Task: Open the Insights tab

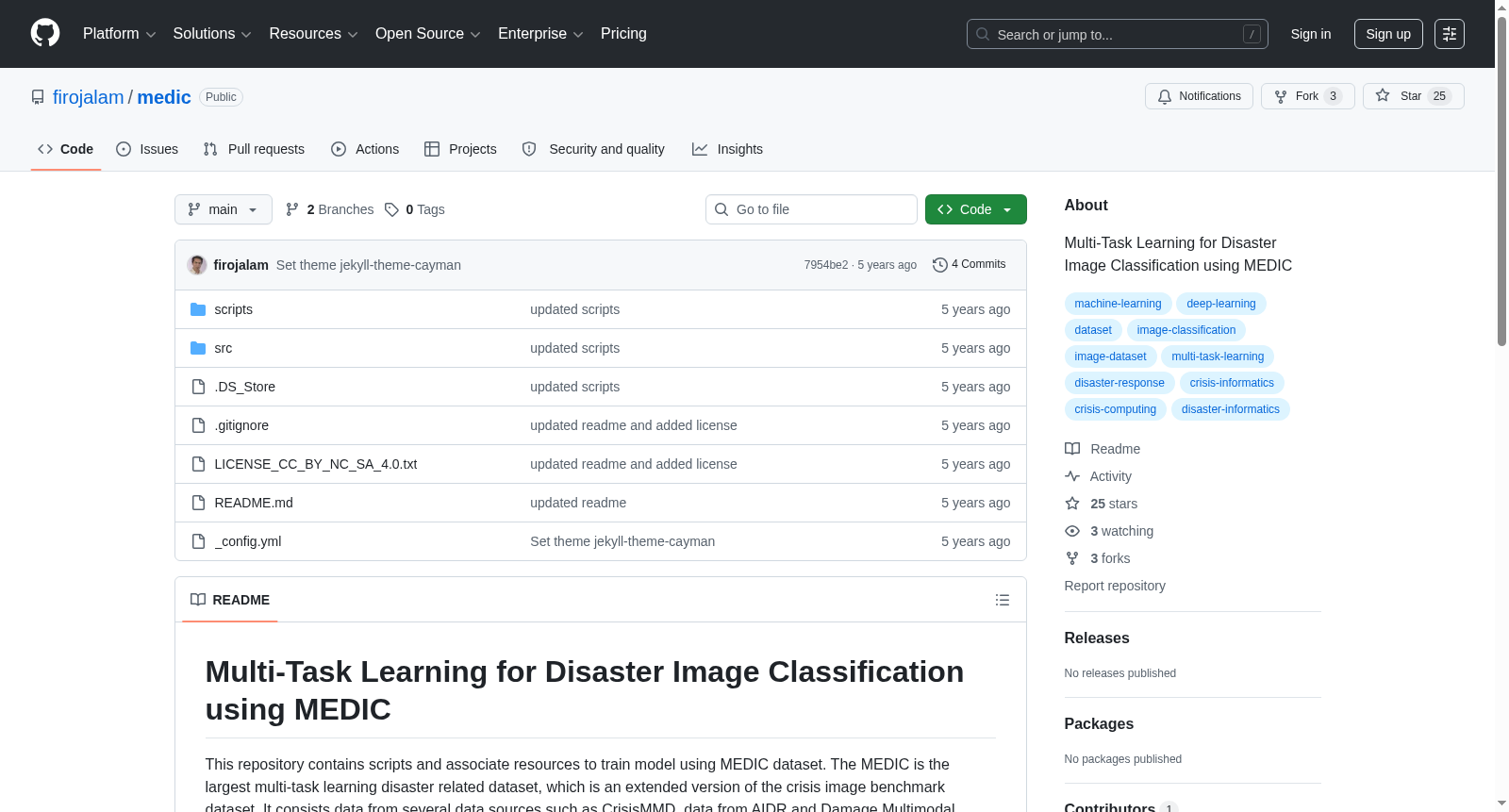Action: [727, 149]
